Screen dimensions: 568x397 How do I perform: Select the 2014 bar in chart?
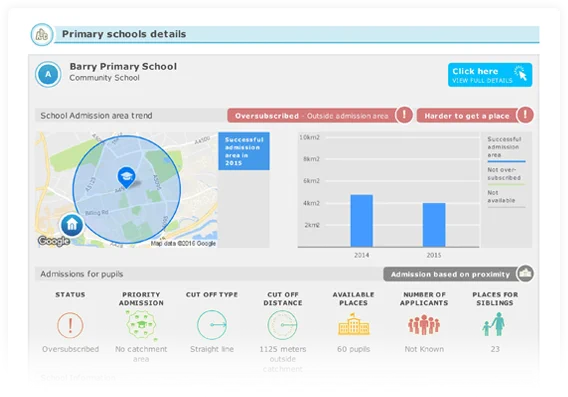tap(362, 221)
